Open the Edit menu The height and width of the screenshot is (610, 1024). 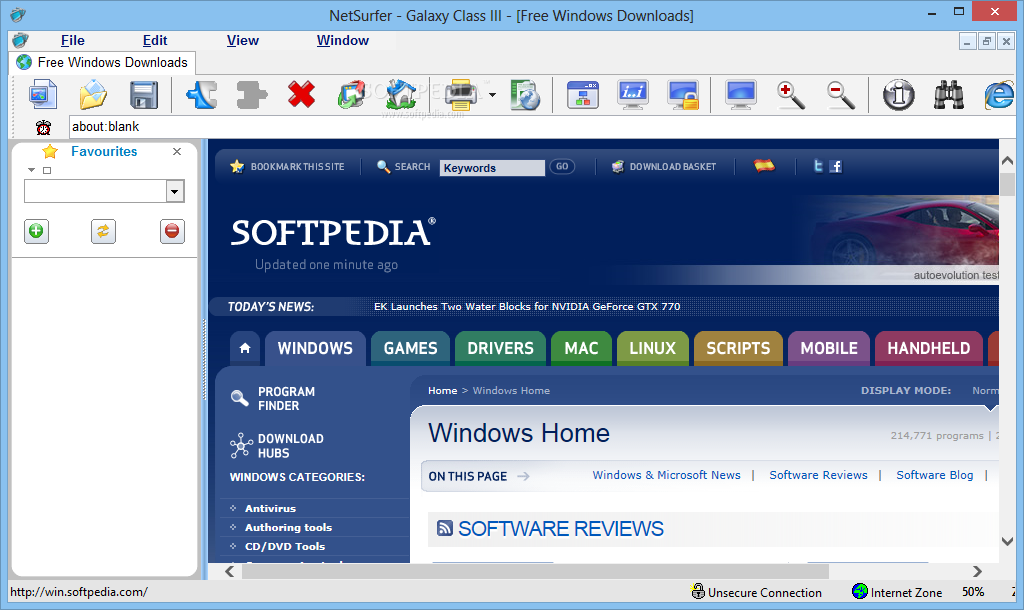click(155, 40)
